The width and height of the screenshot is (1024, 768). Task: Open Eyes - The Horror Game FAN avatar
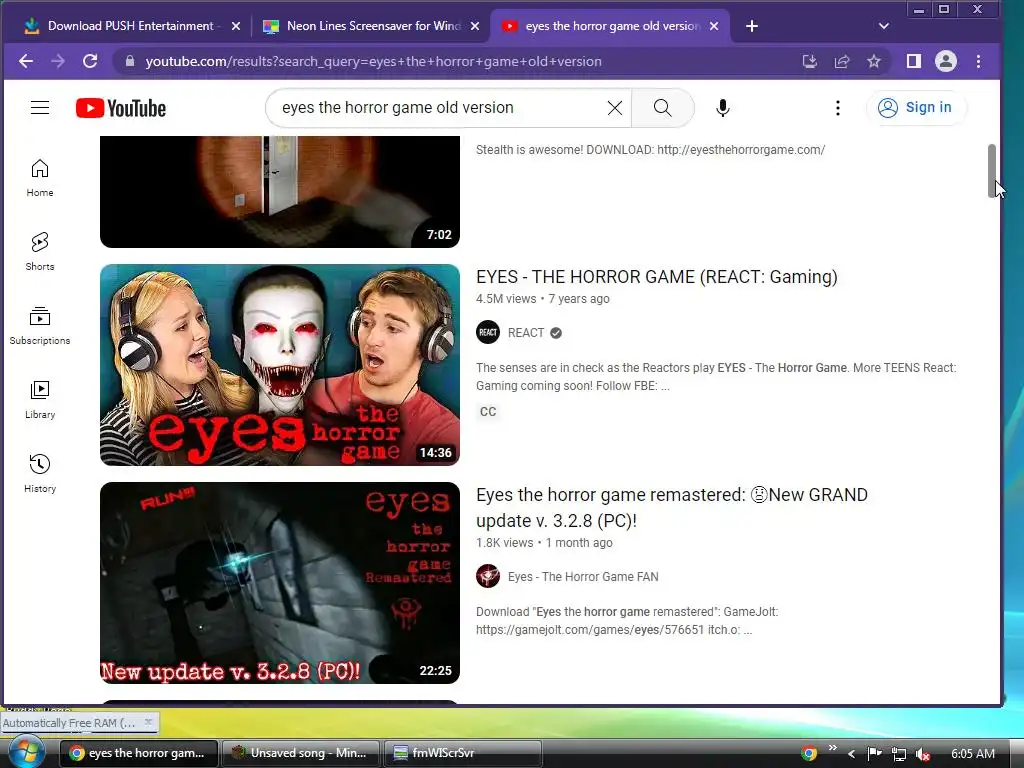pyautogui.click(x=488, y=577)
